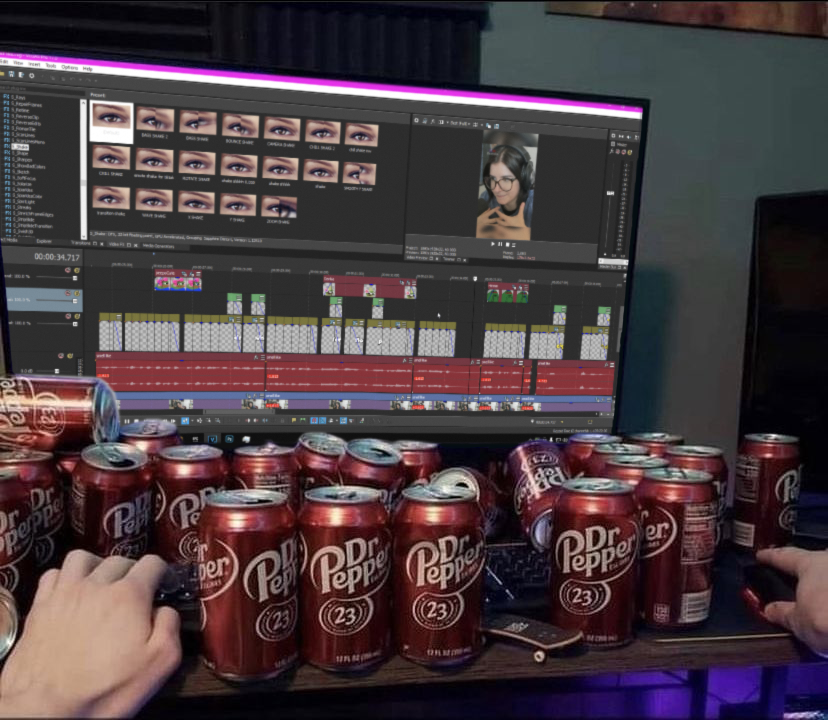Click the Explorer tab in media panel
The image size is (828, 720).
(x=45, y=242)
